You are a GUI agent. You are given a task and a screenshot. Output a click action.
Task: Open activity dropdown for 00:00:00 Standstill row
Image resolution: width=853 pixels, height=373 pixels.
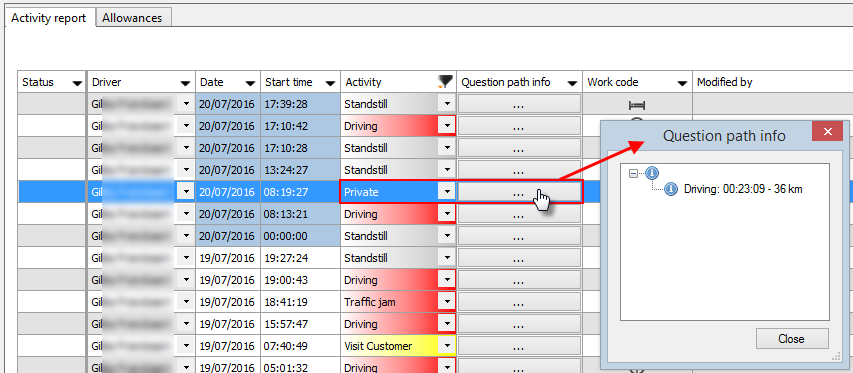[447, 236]
